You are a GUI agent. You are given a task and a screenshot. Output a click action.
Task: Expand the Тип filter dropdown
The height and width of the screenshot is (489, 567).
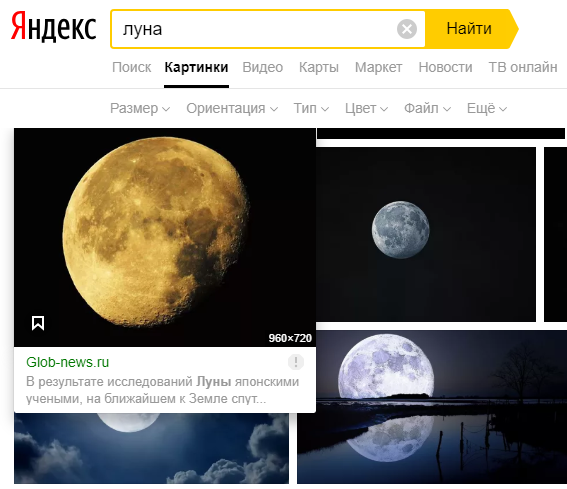[x=311, y=108]
